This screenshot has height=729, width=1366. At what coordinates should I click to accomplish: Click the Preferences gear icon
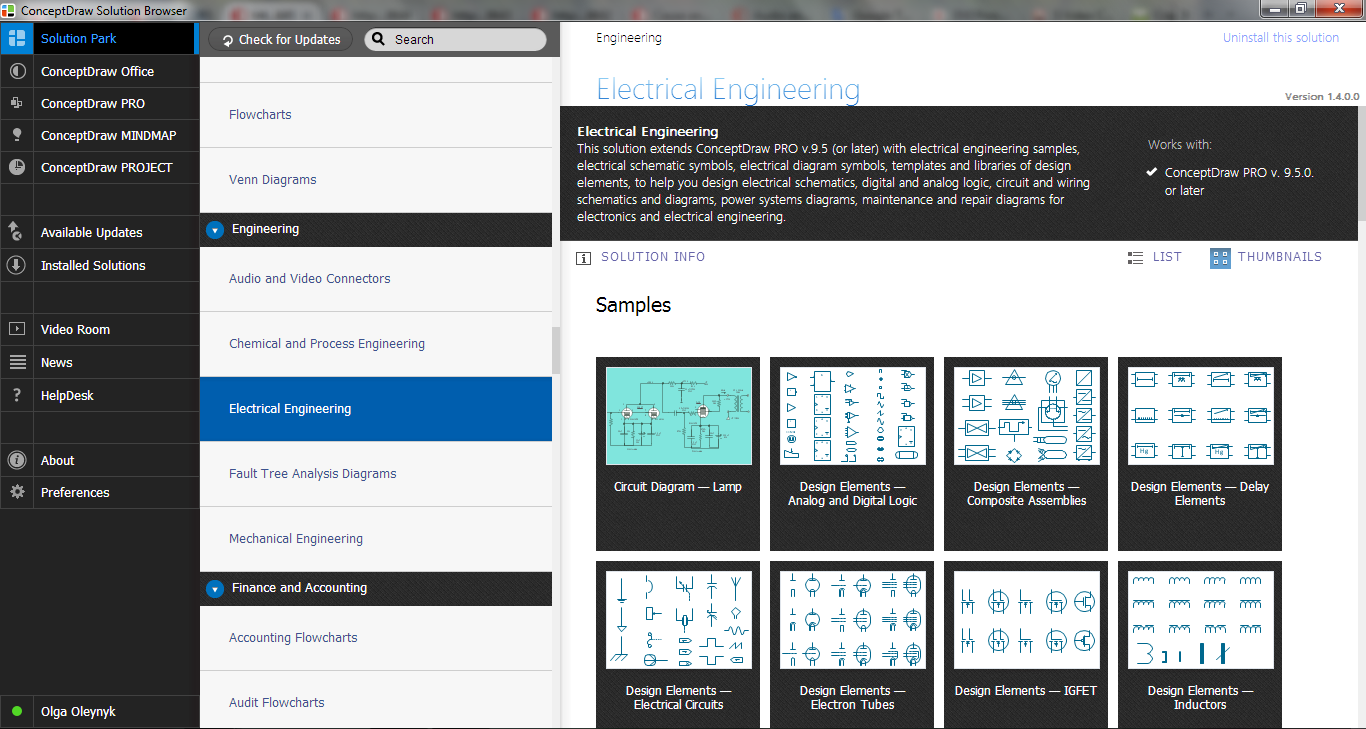pyautogui.click(x=16, y=492)
